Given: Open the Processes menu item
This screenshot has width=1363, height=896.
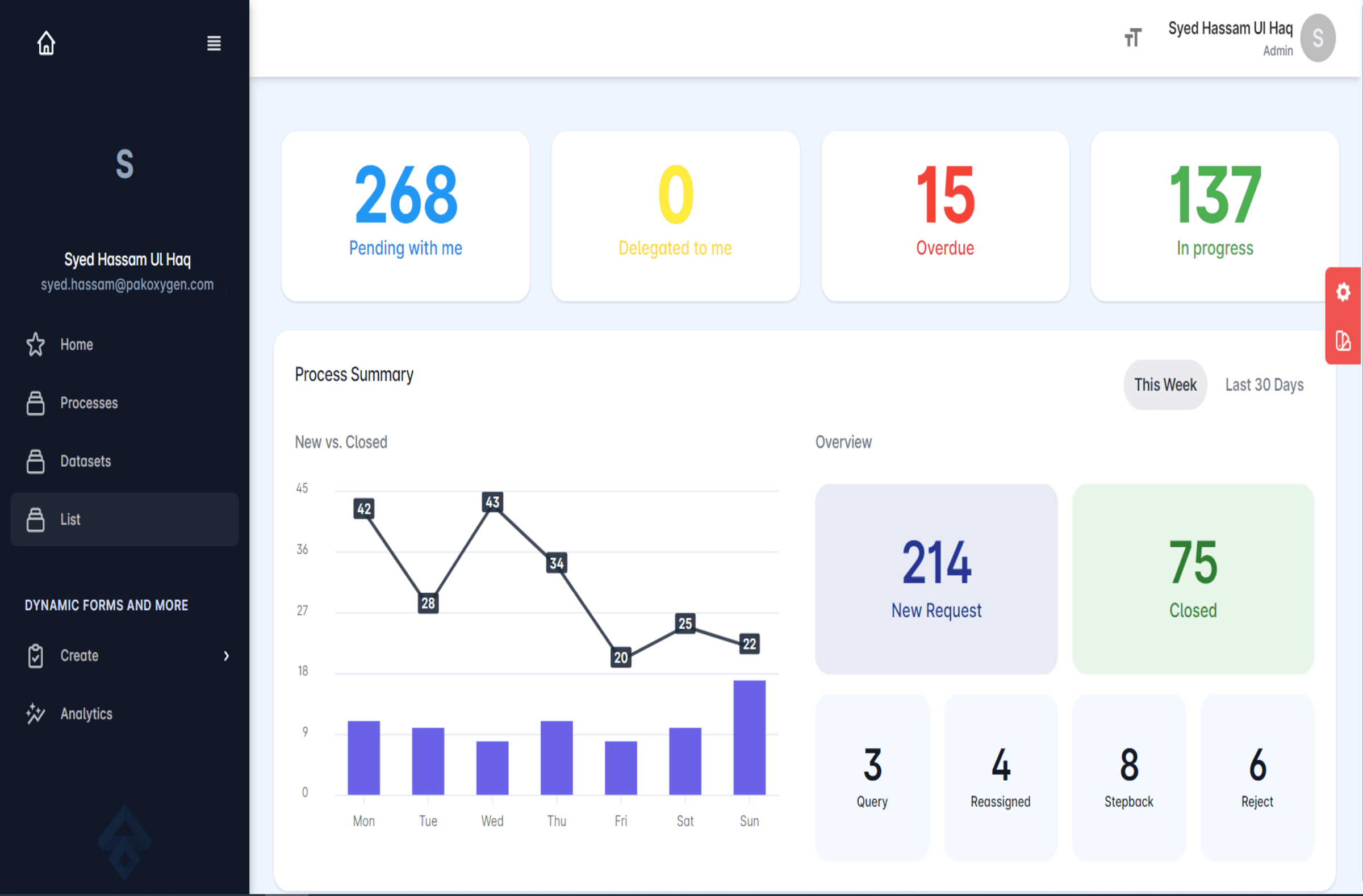Looking at the screenshot, I should [124, 403].
